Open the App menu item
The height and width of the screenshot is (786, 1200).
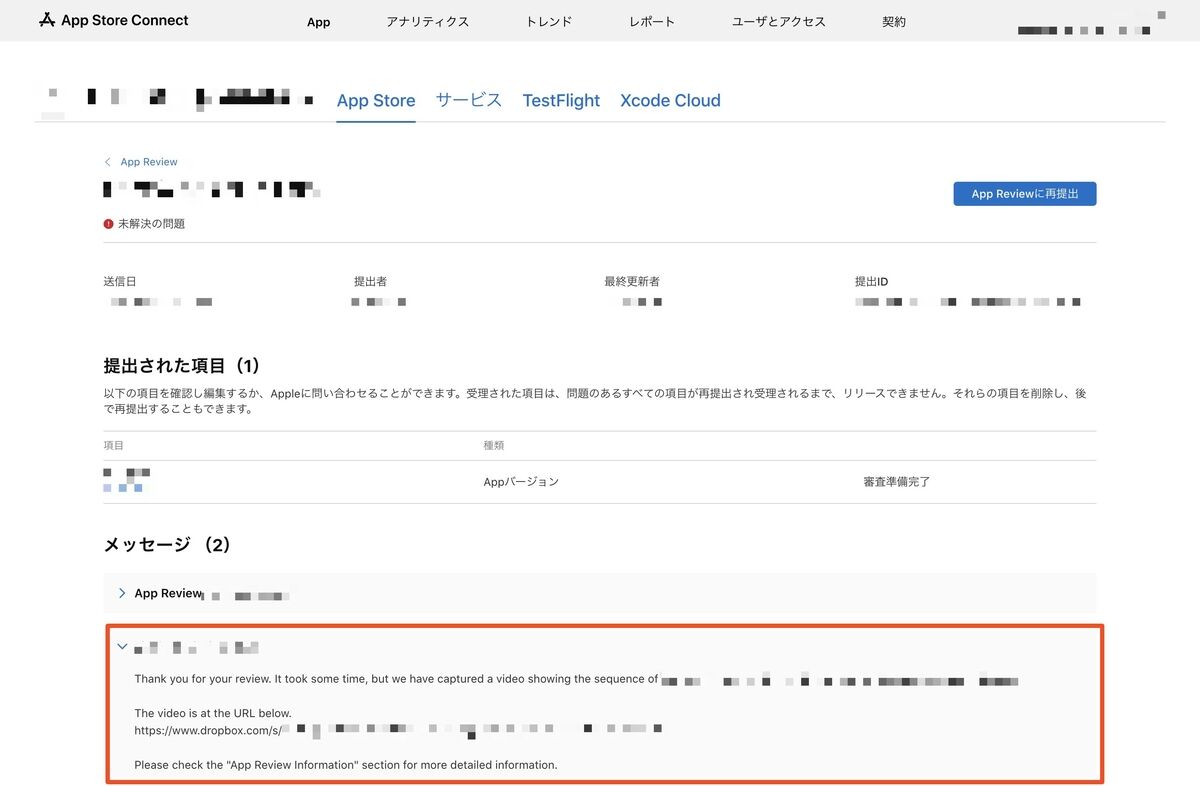click(318, 21)
